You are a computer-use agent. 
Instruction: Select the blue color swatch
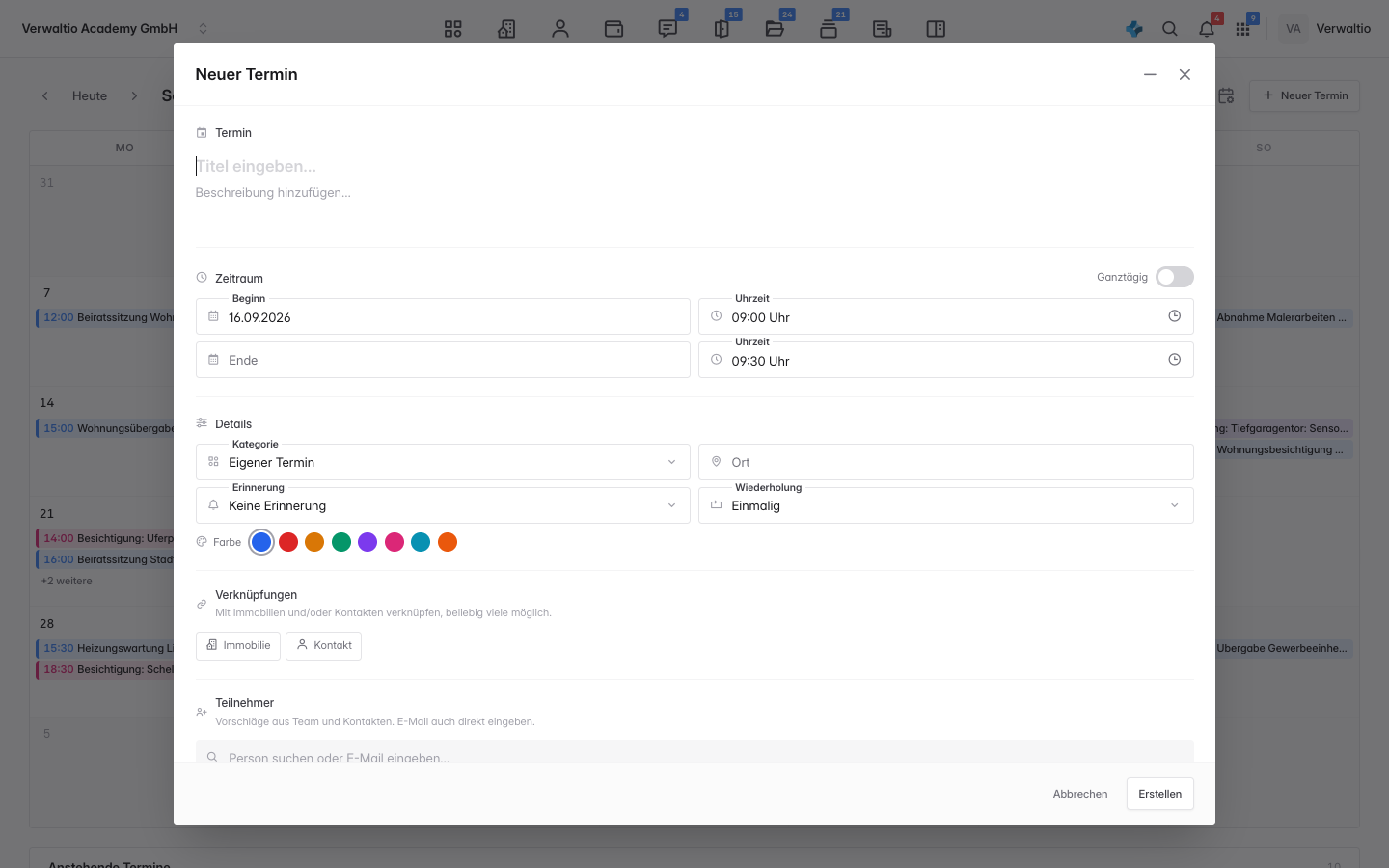click(261, 542)
